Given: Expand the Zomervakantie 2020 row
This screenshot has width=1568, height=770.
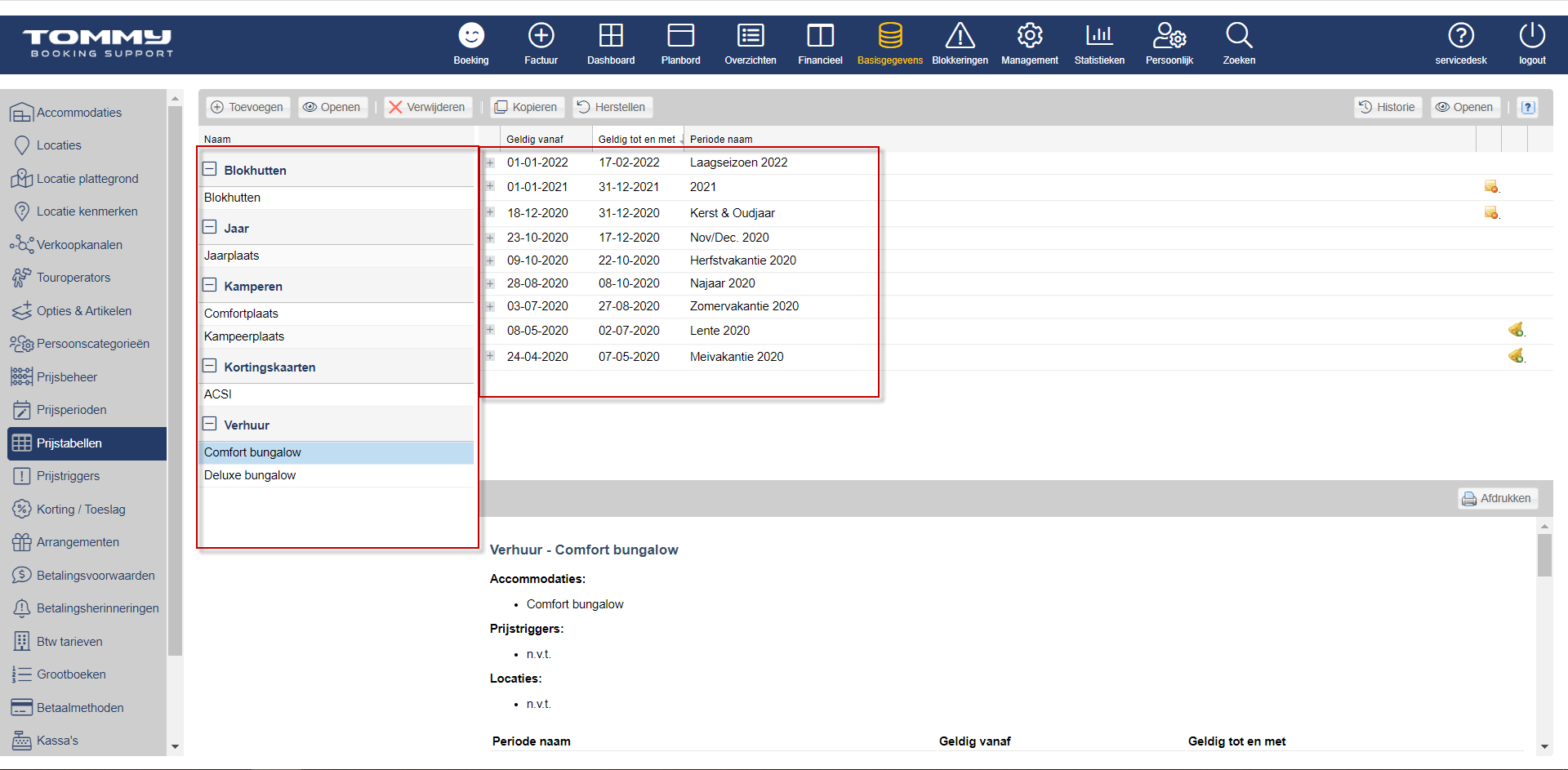Looking at the screenshot, I should pyautogui.click(x=490, y=306).
